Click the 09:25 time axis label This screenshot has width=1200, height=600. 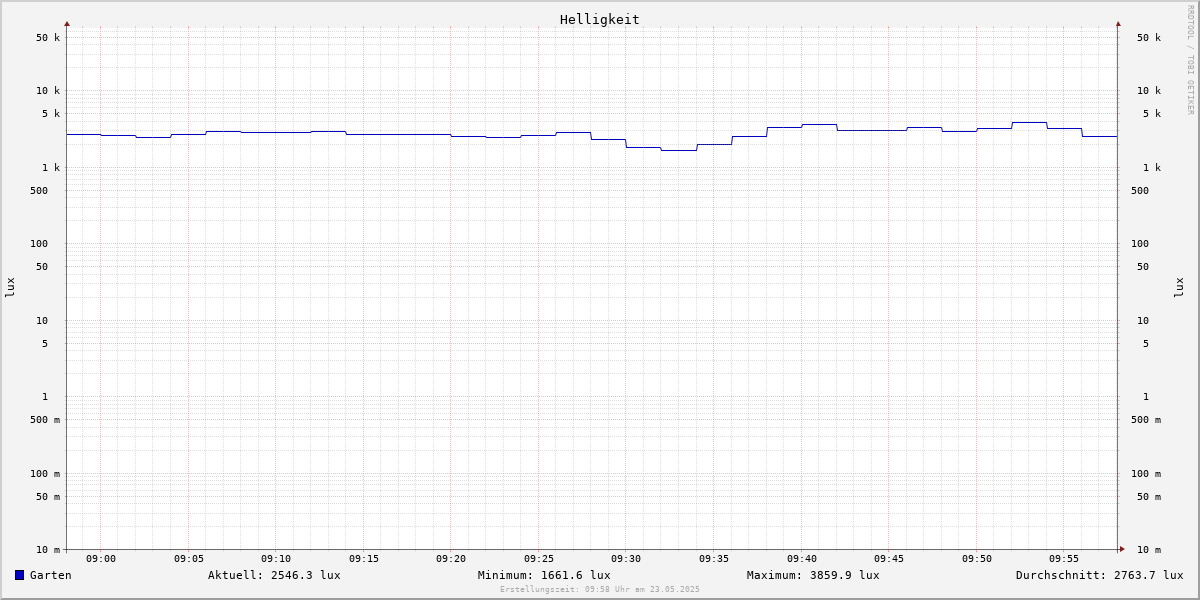(539, 559)
